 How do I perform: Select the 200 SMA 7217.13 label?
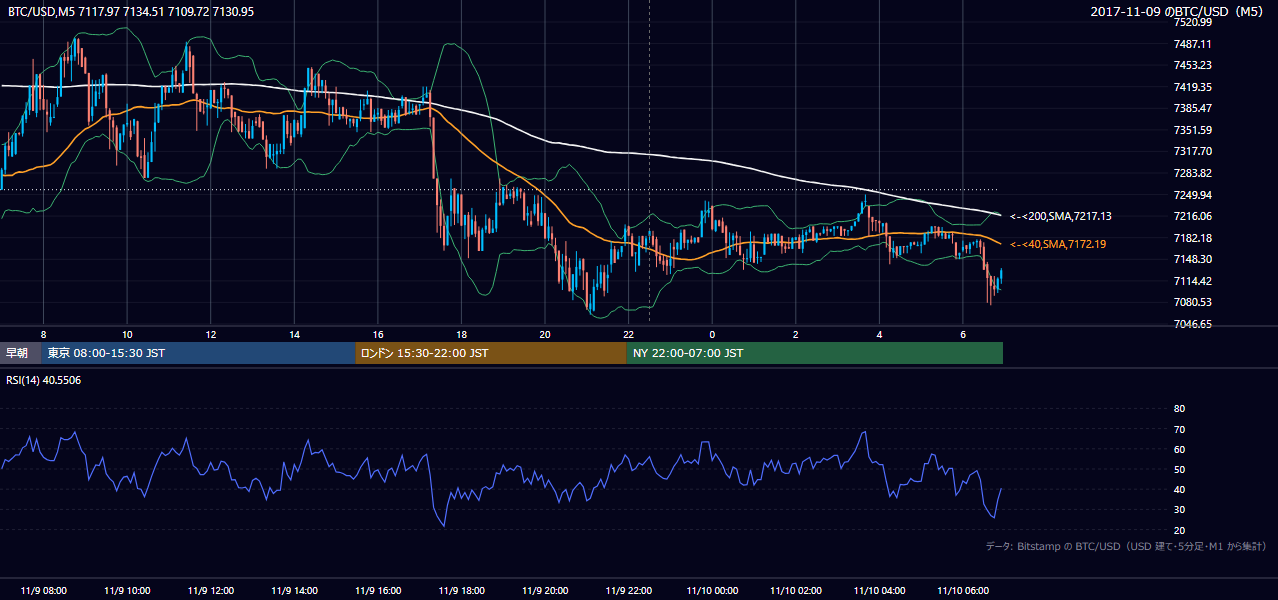pyautogui.click(x=1061, y=216)
